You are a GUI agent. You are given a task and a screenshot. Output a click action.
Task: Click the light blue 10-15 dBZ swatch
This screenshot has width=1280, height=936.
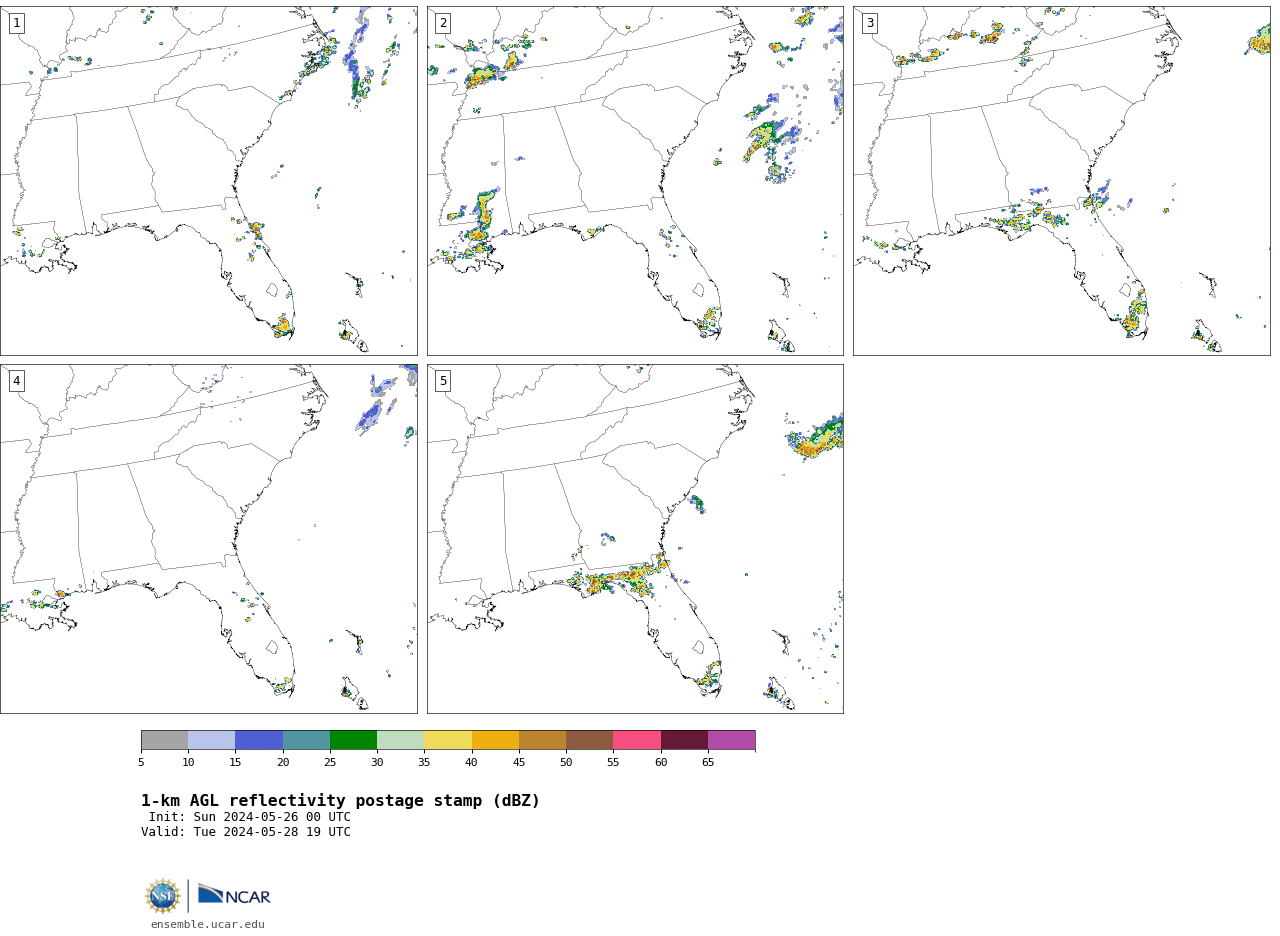pyautogui.click(x=211, y=740)
